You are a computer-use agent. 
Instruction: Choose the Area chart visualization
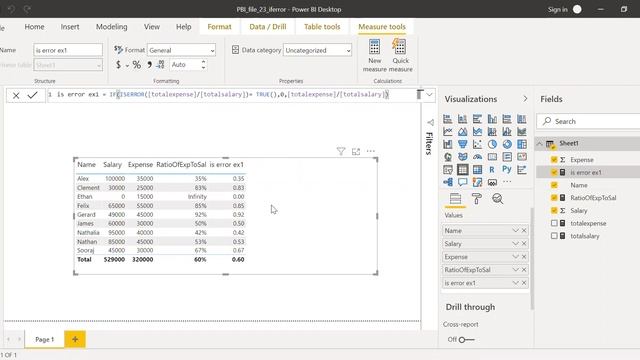[x=462, y=132]
